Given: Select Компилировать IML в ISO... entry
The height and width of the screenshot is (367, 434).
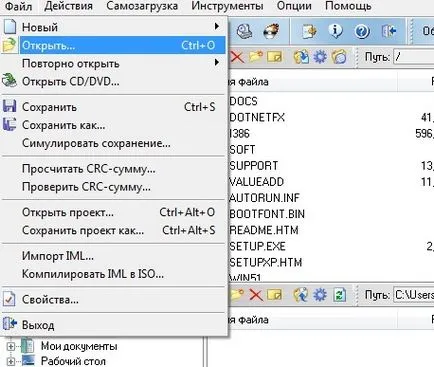Looking at the screenshot, I should 114,274.
